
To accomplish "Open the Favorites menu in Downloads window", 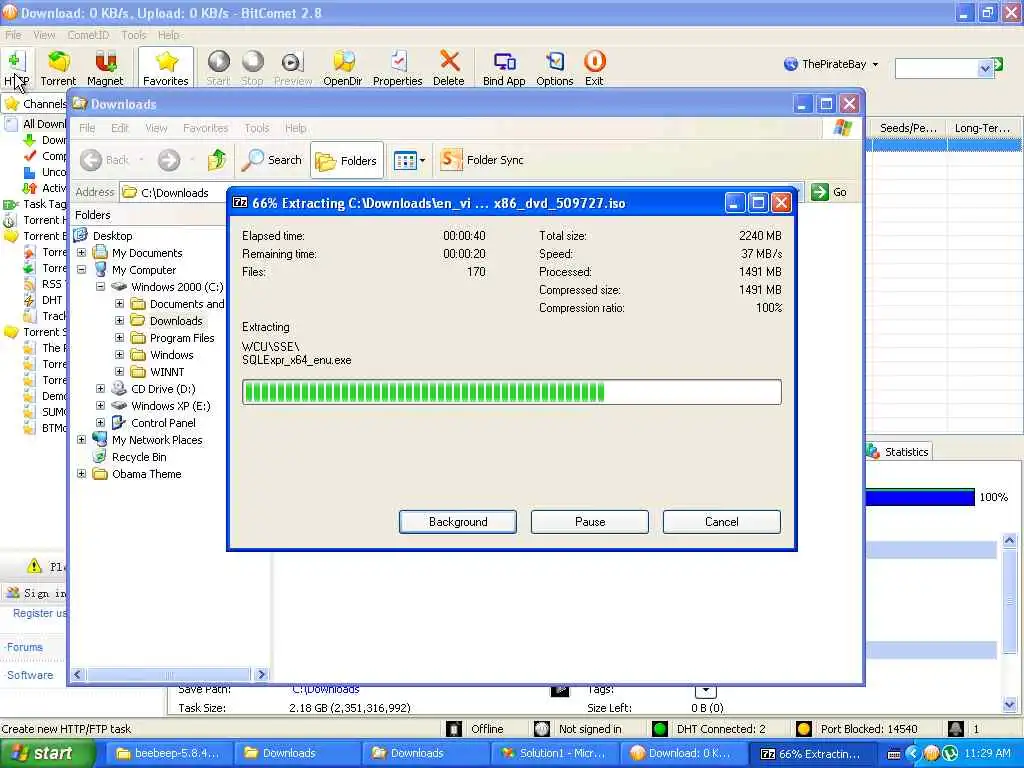I will point(206,128).
